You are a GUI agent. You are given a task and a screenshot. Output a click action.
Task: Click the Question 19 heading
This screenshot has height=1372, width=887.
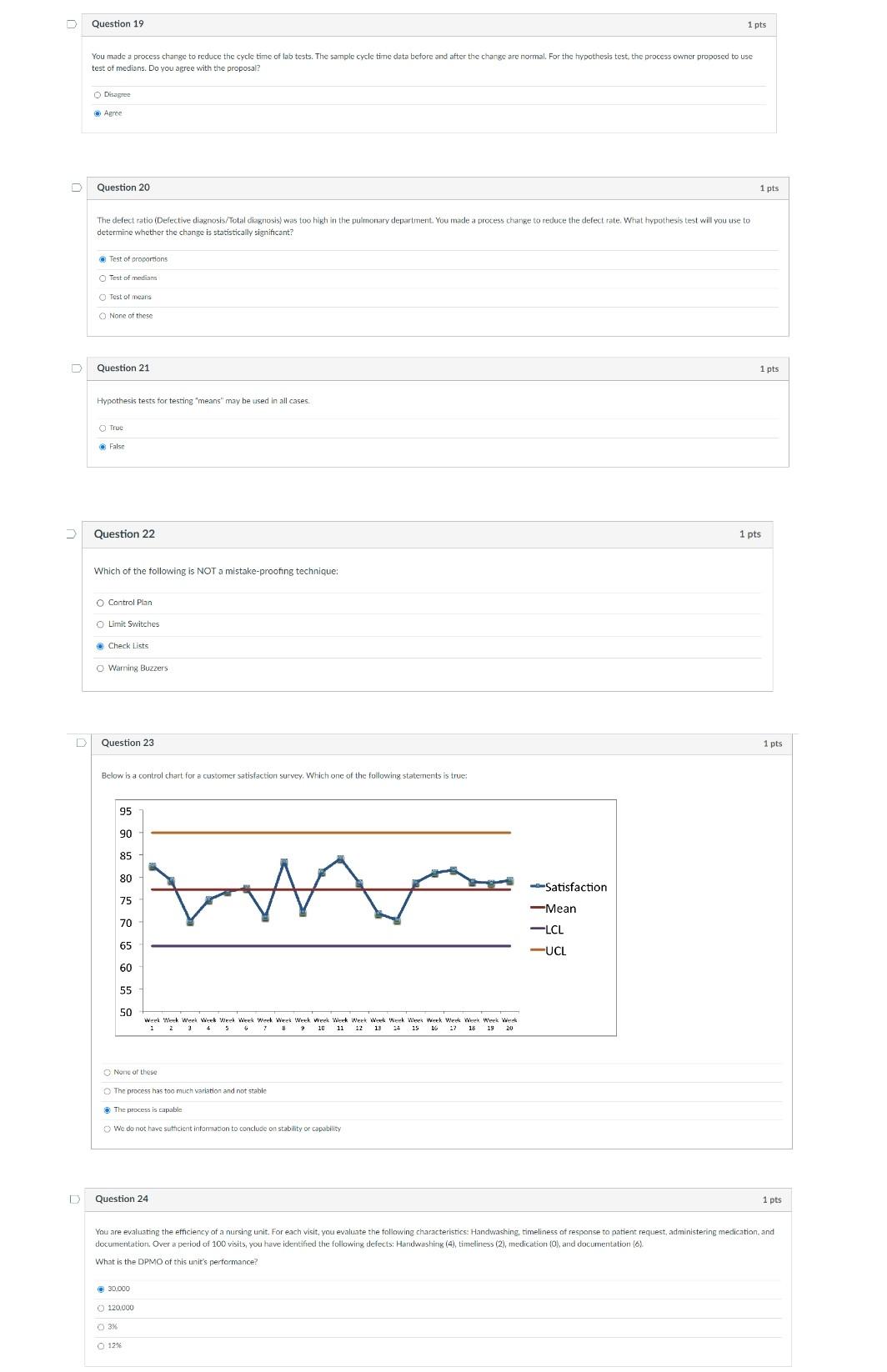click(x=118, y=23)
